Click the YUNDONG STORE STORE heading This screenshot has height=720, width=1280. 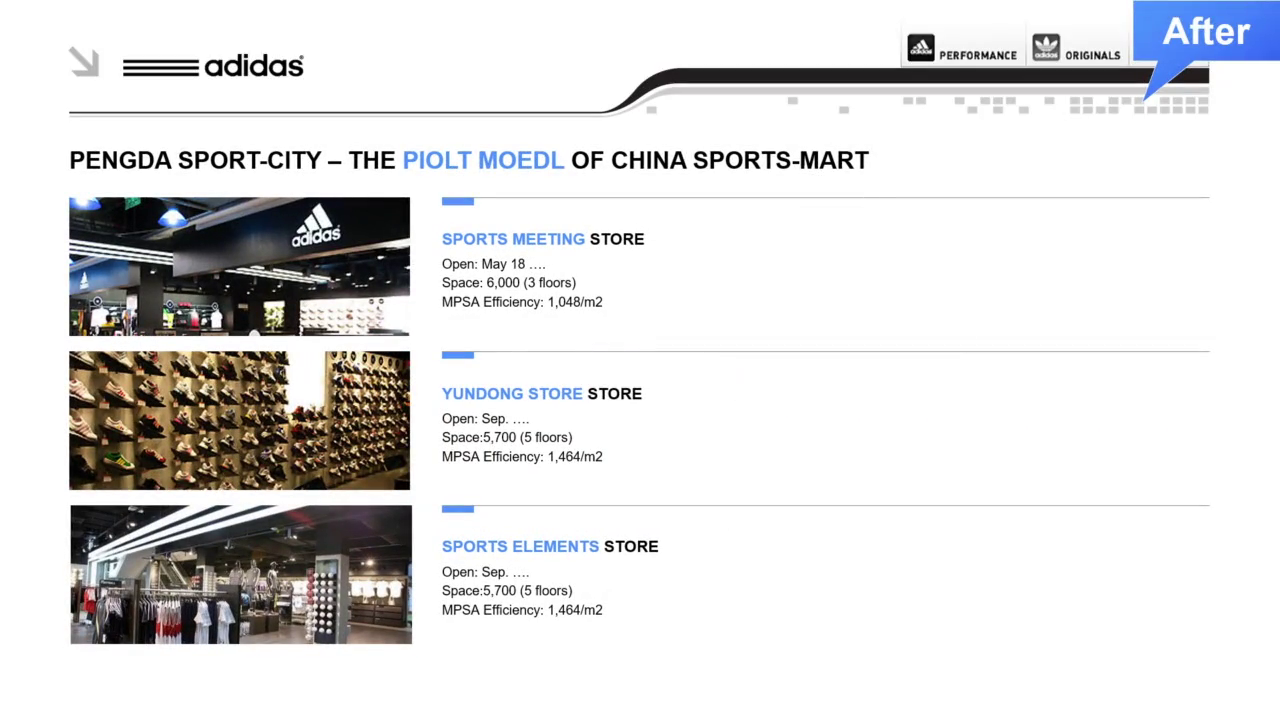[x=542, y=394]
